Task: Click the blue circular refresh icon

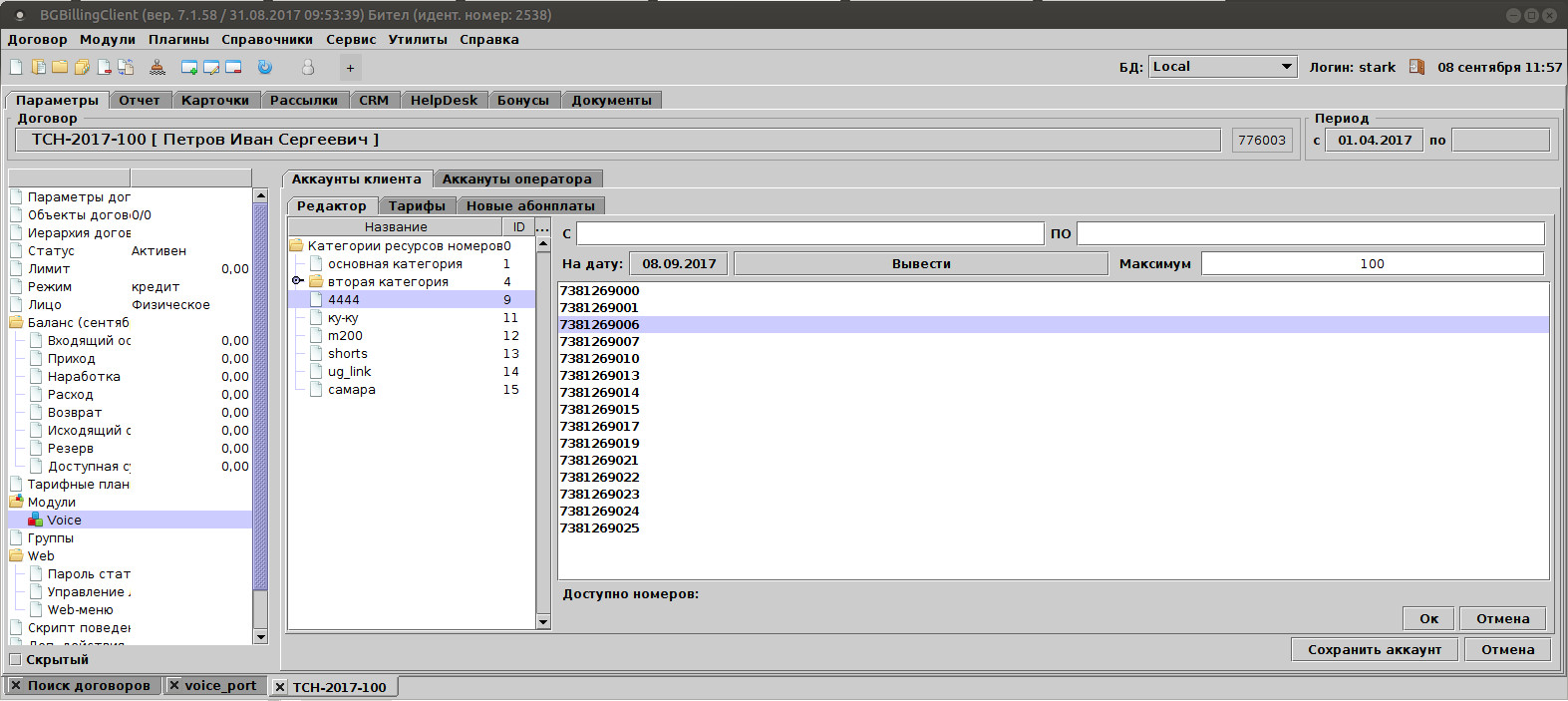Action: pos(265,67)
